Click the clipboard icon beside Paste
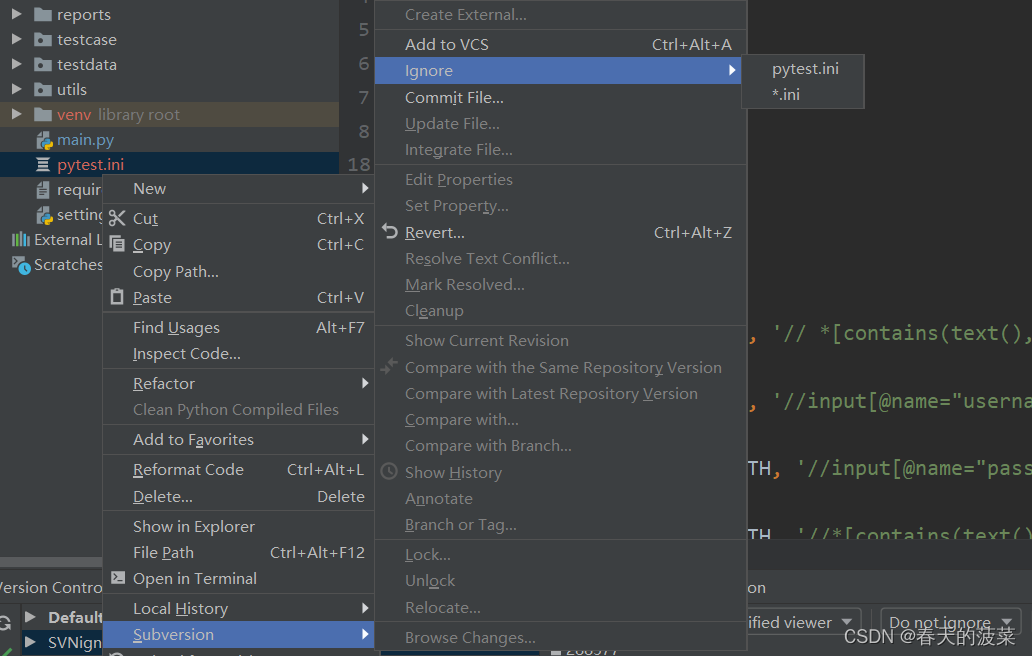 [118, 297]
